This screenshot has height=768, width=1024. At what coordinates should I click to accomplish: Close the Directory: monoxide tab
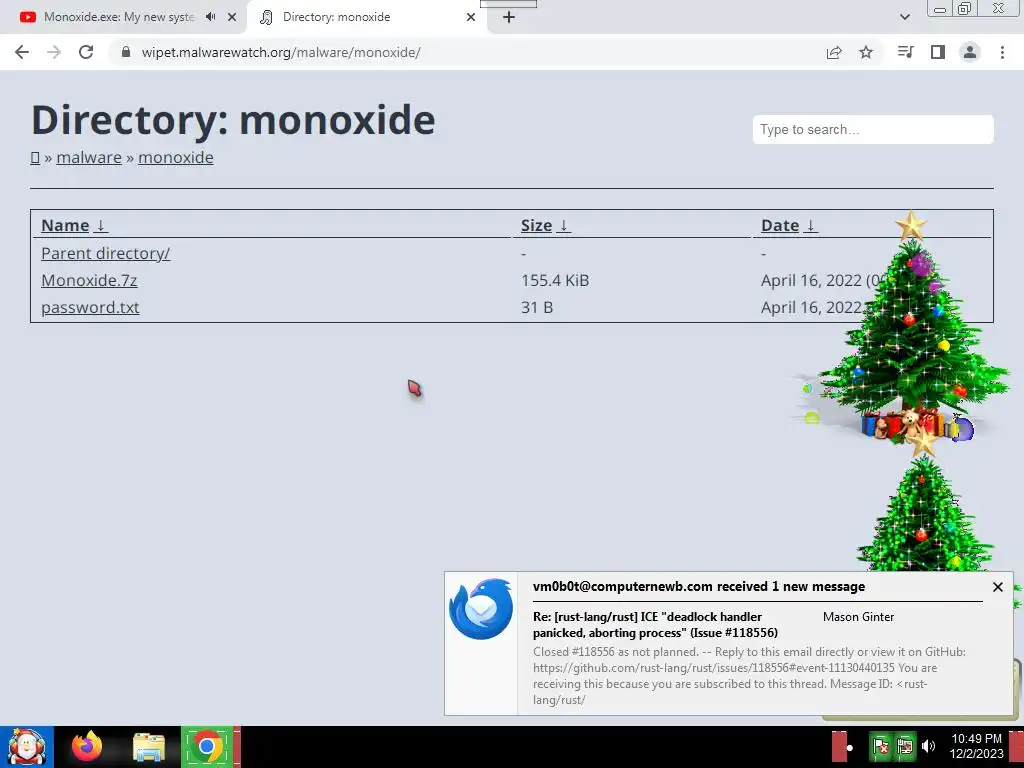471,17
